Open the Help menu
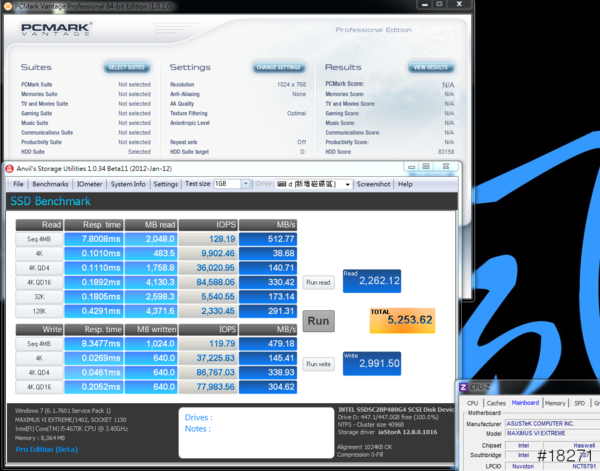Screen dimensions: 600x471 point(405,184)
